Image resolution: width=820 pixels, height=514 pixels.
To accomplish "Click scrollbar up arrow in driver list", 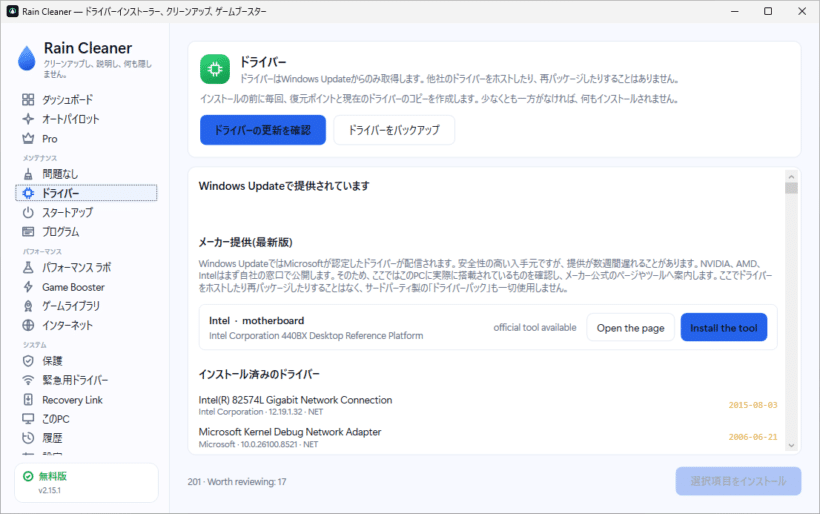I will tap(791, 177).
